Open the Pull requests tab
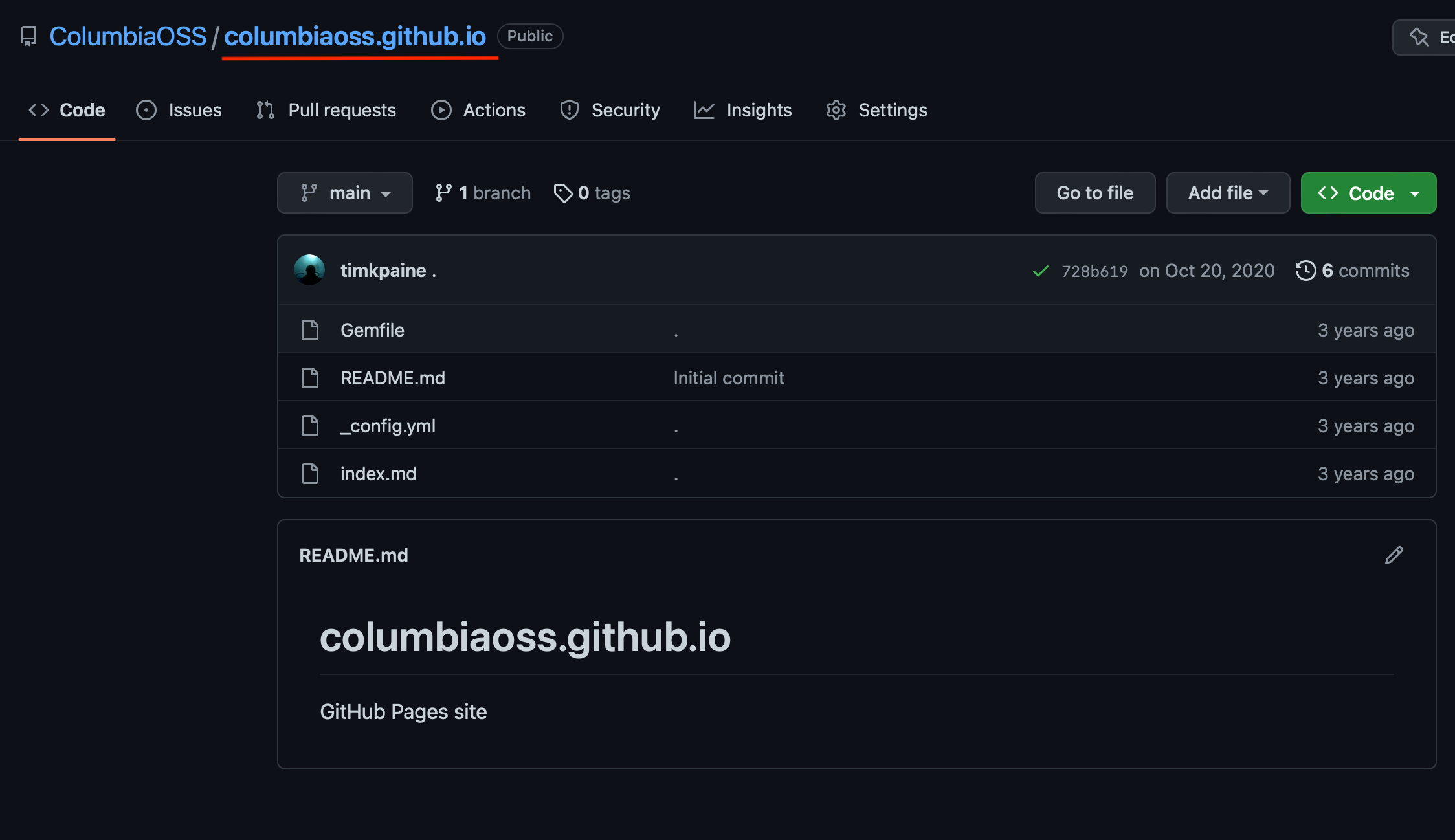This screenshot has width=1455, height=840. click(x=326, y=110)
